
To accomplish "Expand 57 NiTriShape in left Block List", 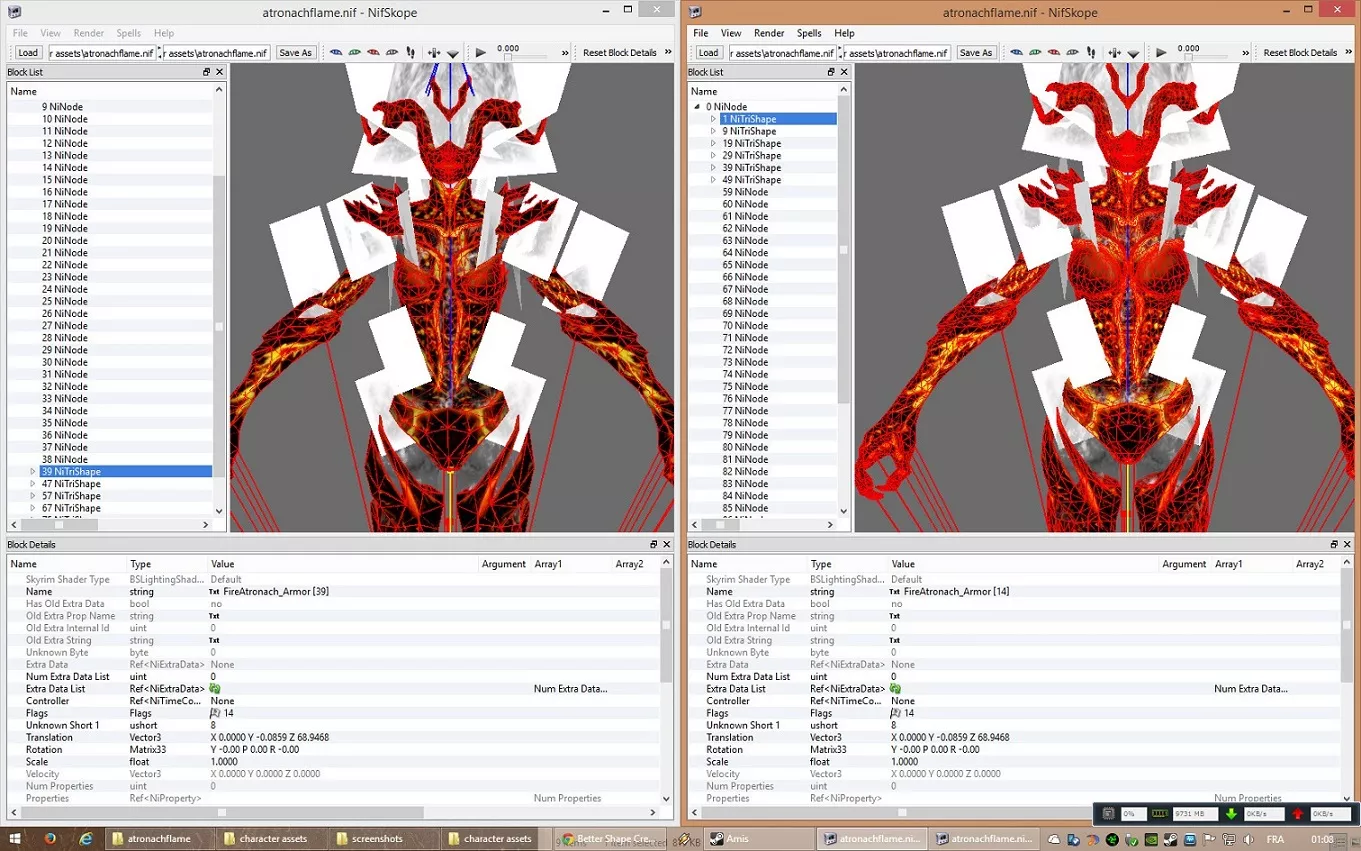I will [x=33, y=496].
